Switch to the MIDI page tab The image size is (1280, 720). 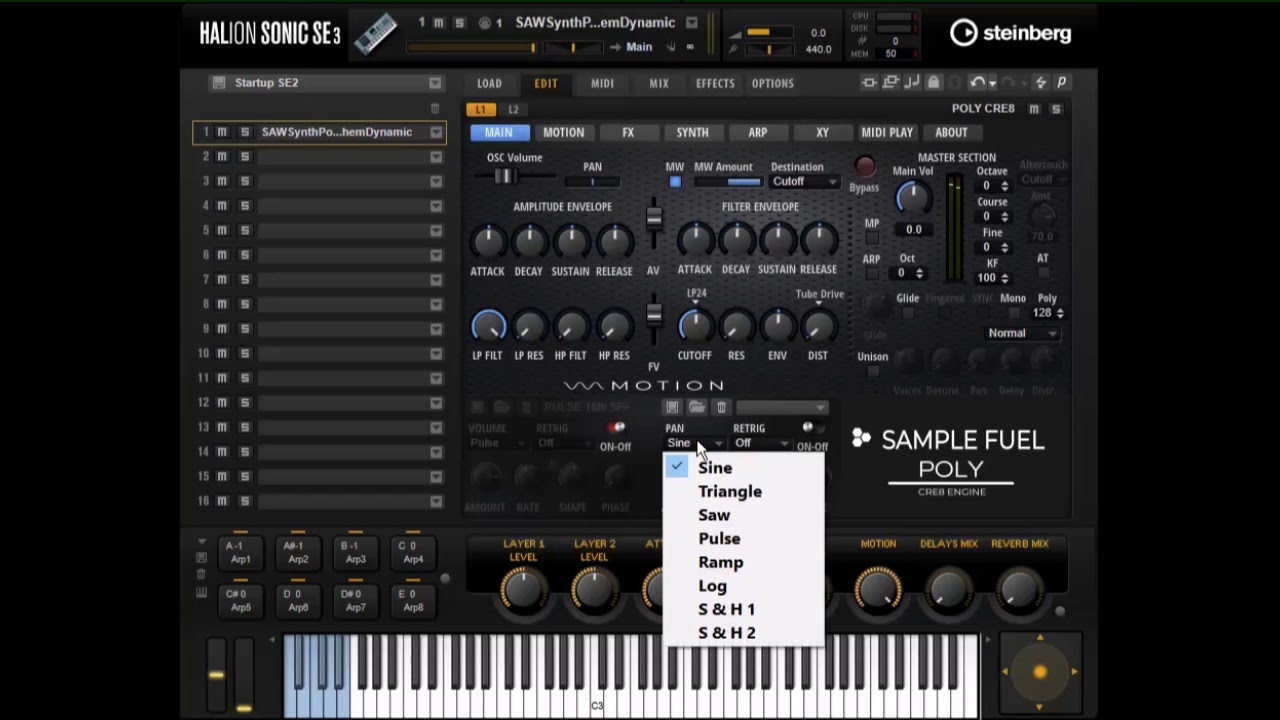point(602,83)
